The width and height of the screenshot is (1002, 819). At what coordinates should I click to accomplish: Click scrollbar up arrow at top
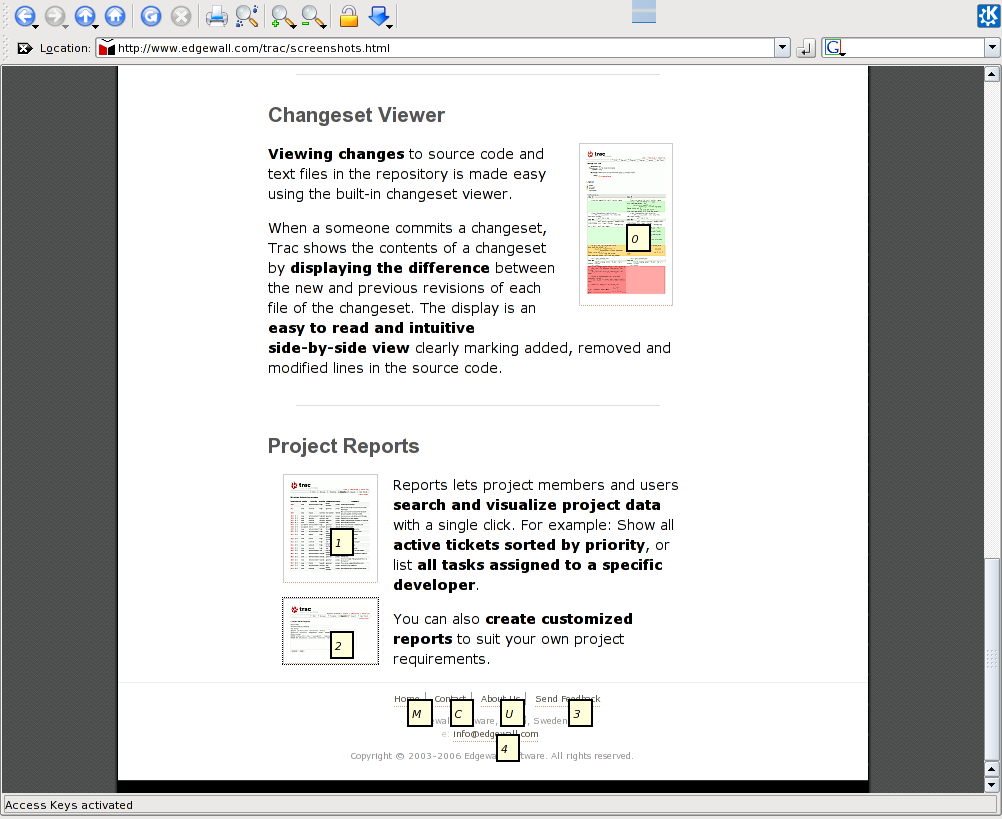(x=991, y=74)
